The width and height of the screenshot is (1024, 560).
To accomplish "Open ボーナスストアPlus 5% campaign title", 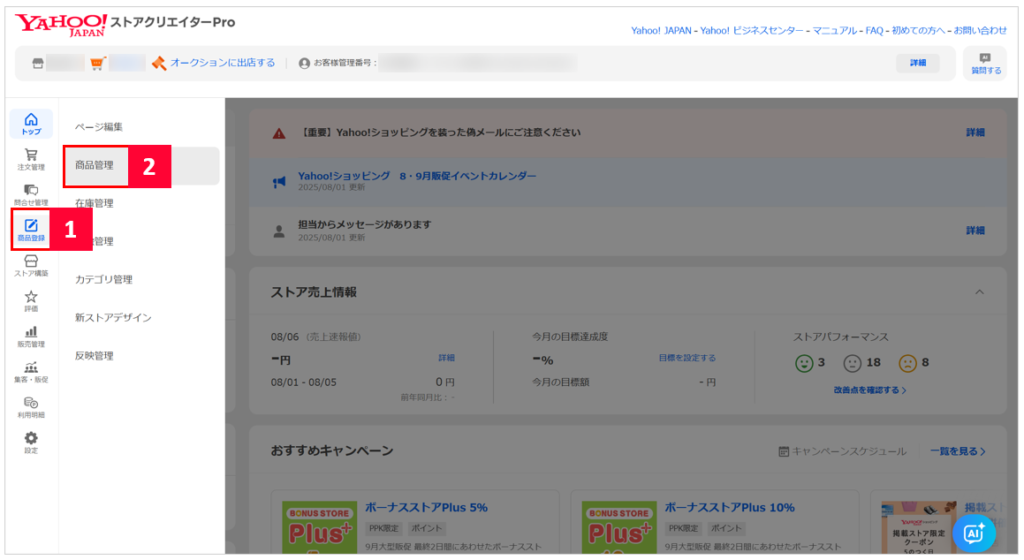I will [426, 507].
